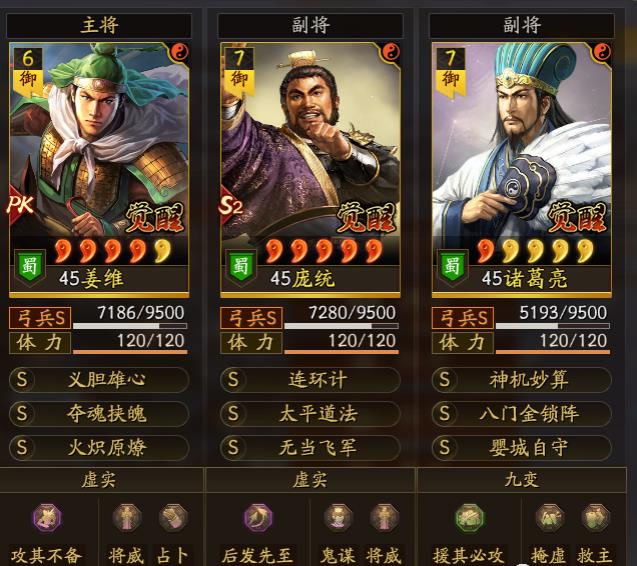Image resolution: width=637 pixels, height=566 pixels.
Task: Open the 义胆雄心 skill
Action: (99, 380)
